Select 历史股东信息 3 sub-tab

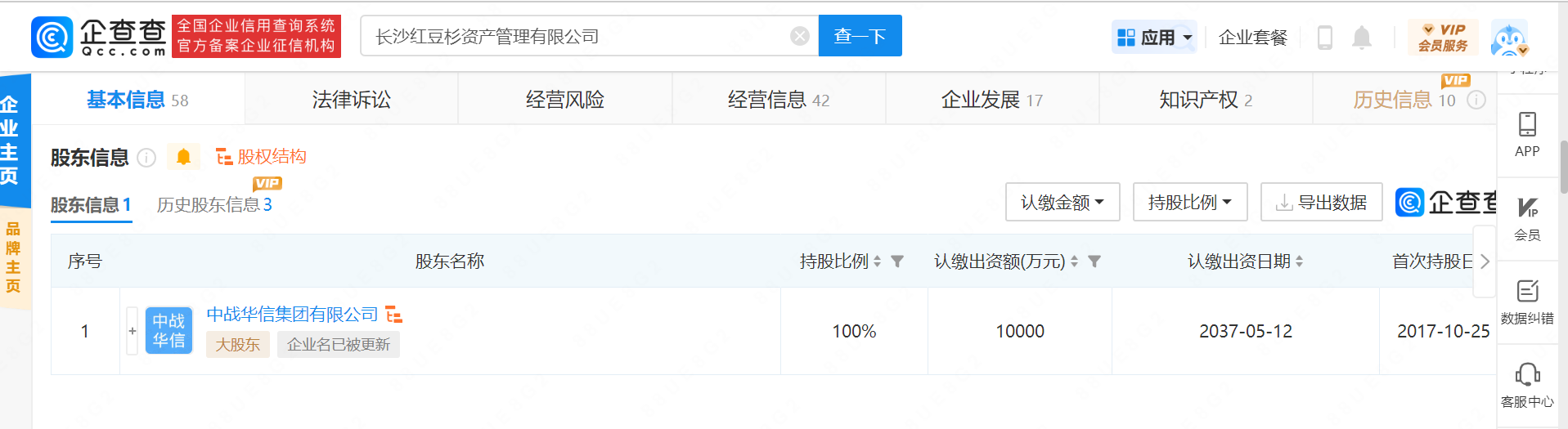pyautogui.click(x=214, y=204)
